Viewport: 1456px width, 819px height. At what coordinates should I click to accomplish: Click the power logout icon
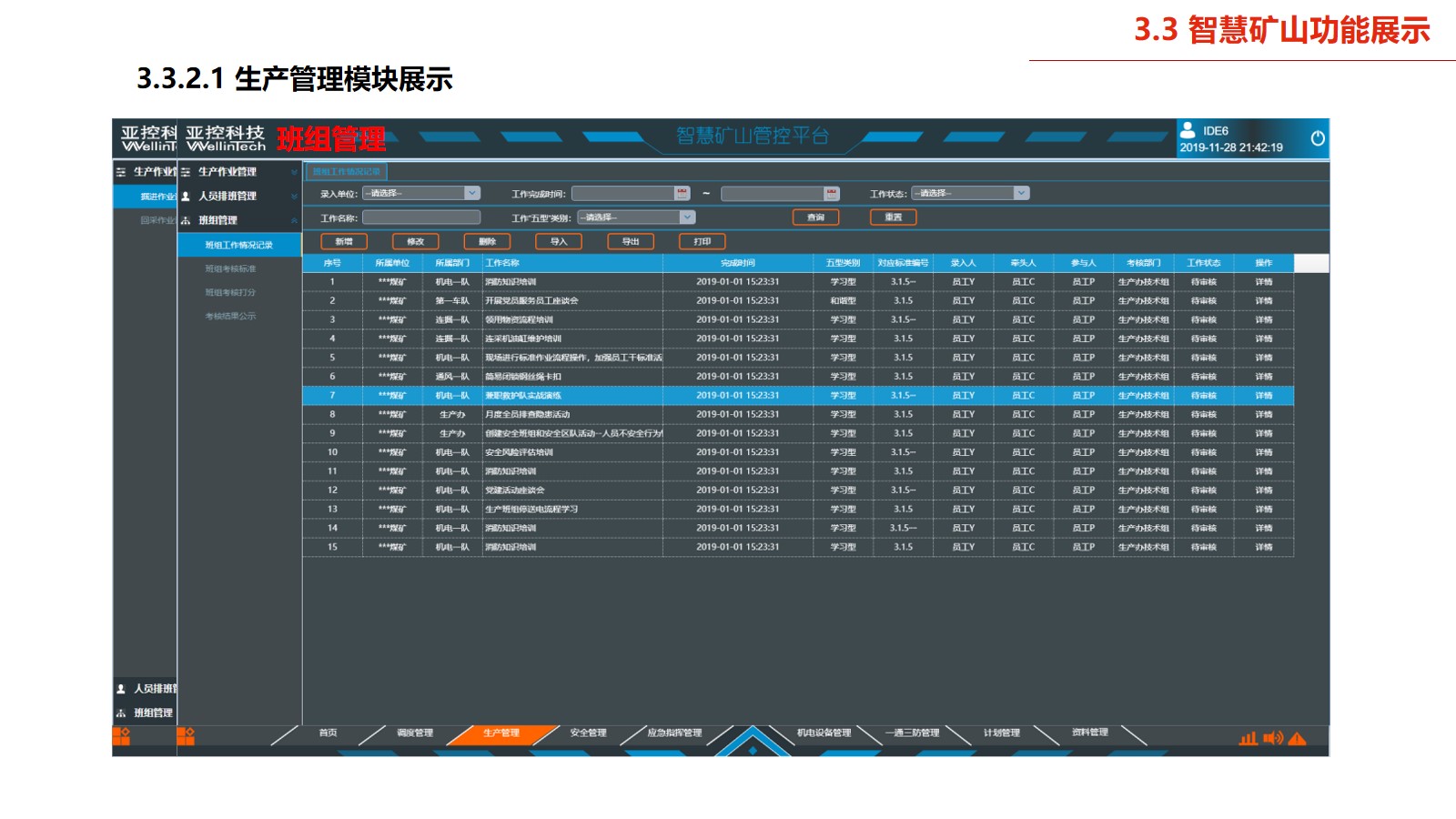(x=1317, y=138)
